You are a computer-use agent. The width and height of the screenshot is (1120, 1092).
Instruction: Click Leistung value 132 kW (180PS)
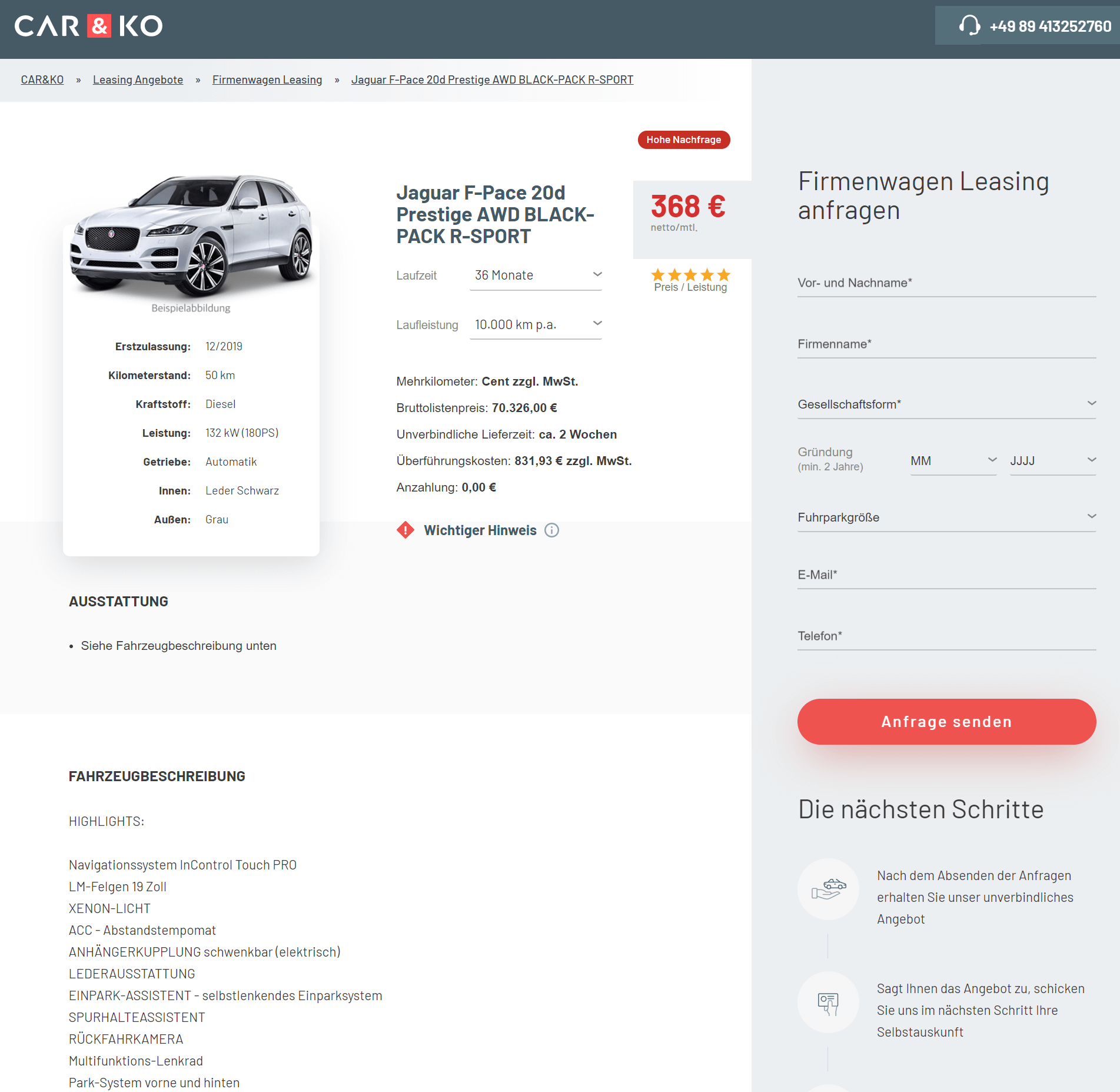pos(242,433)
